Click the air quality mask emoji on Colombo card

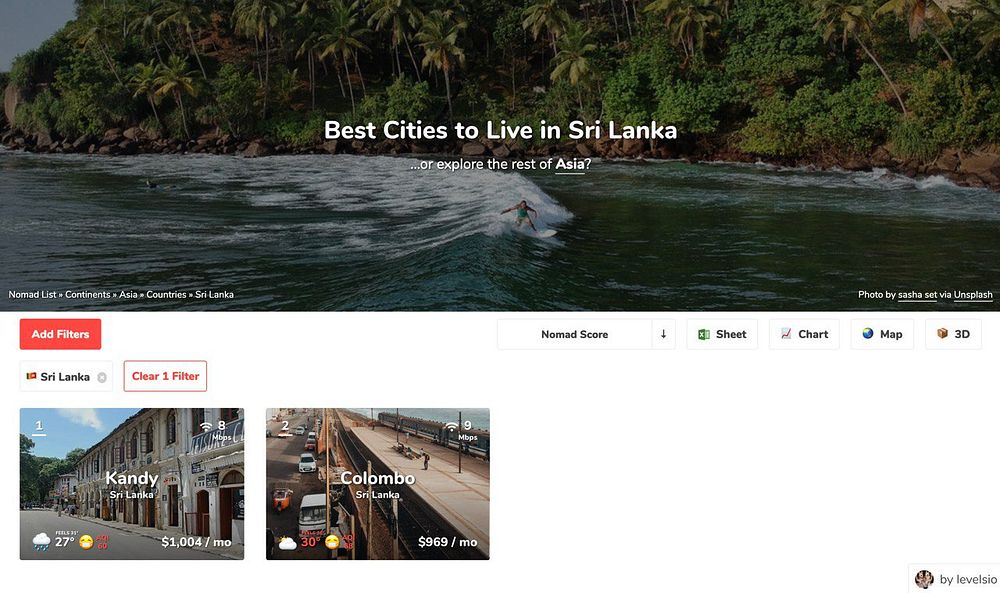[332, 542]
